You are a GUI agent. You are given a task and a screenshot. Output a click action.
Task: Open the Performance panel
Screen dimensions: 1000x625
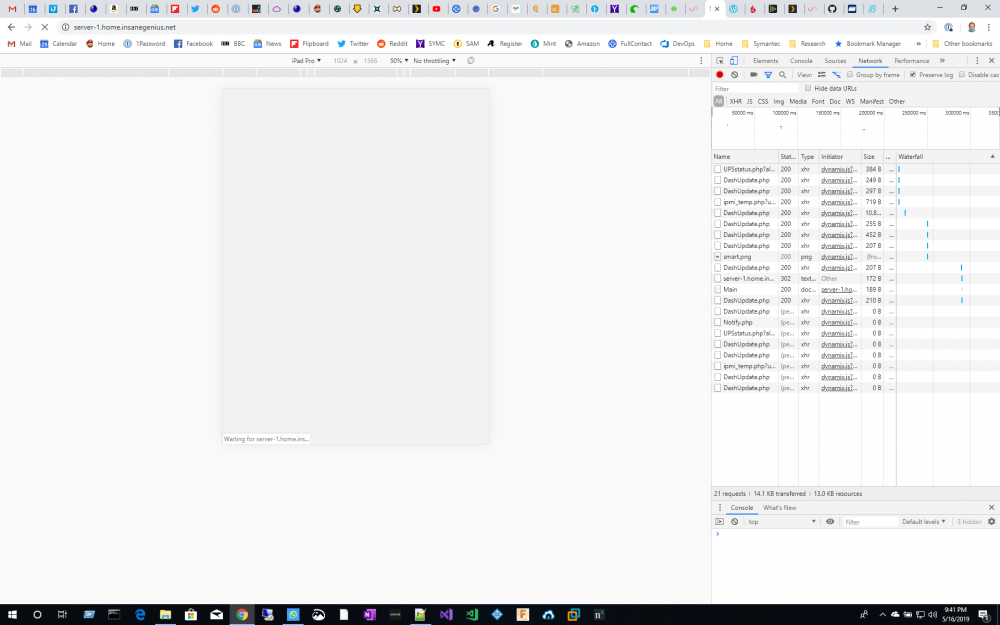click(x=911, y=61)
